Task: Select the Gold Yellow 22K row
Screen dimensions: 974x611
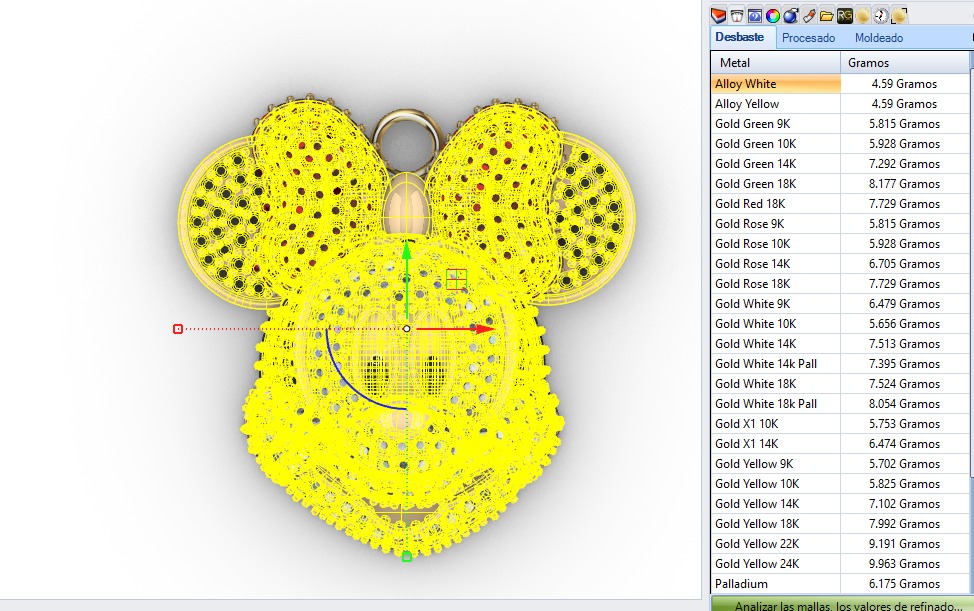Action: tap(840, 543)
